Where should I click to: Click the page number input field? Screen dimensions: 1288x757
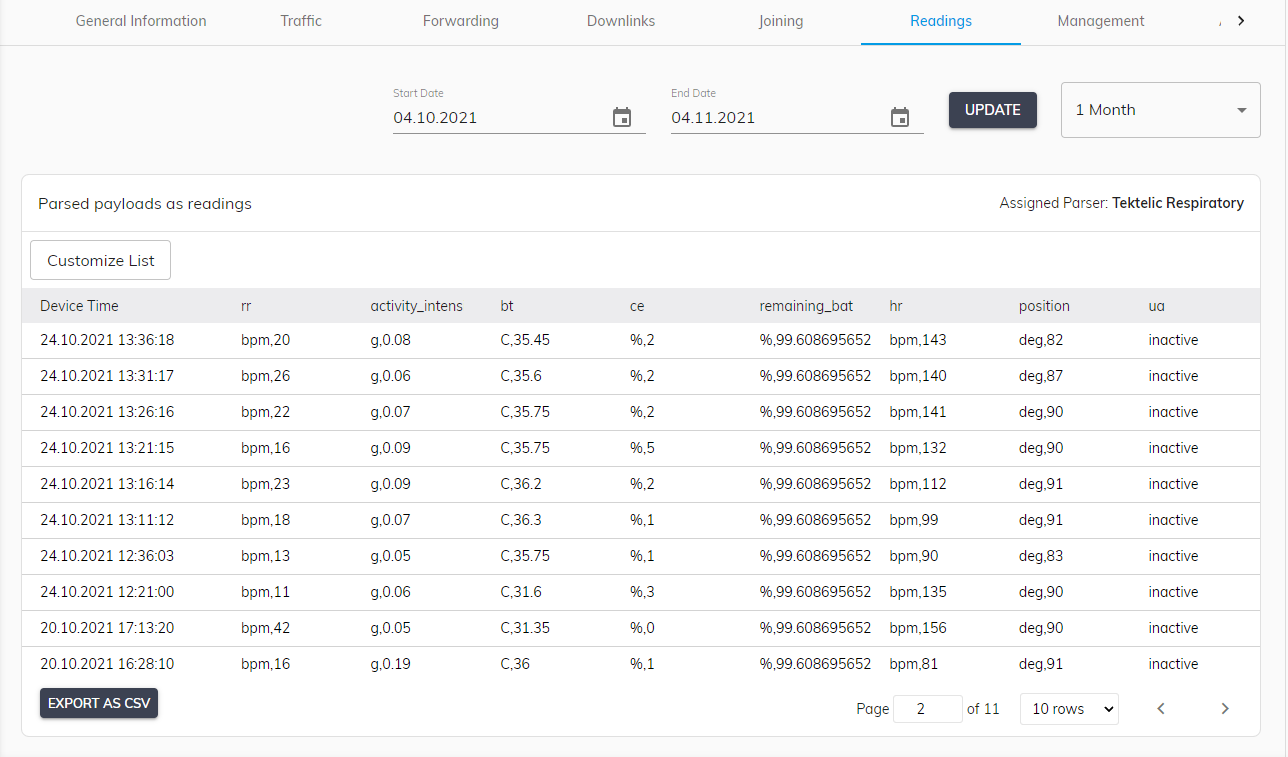927,709
